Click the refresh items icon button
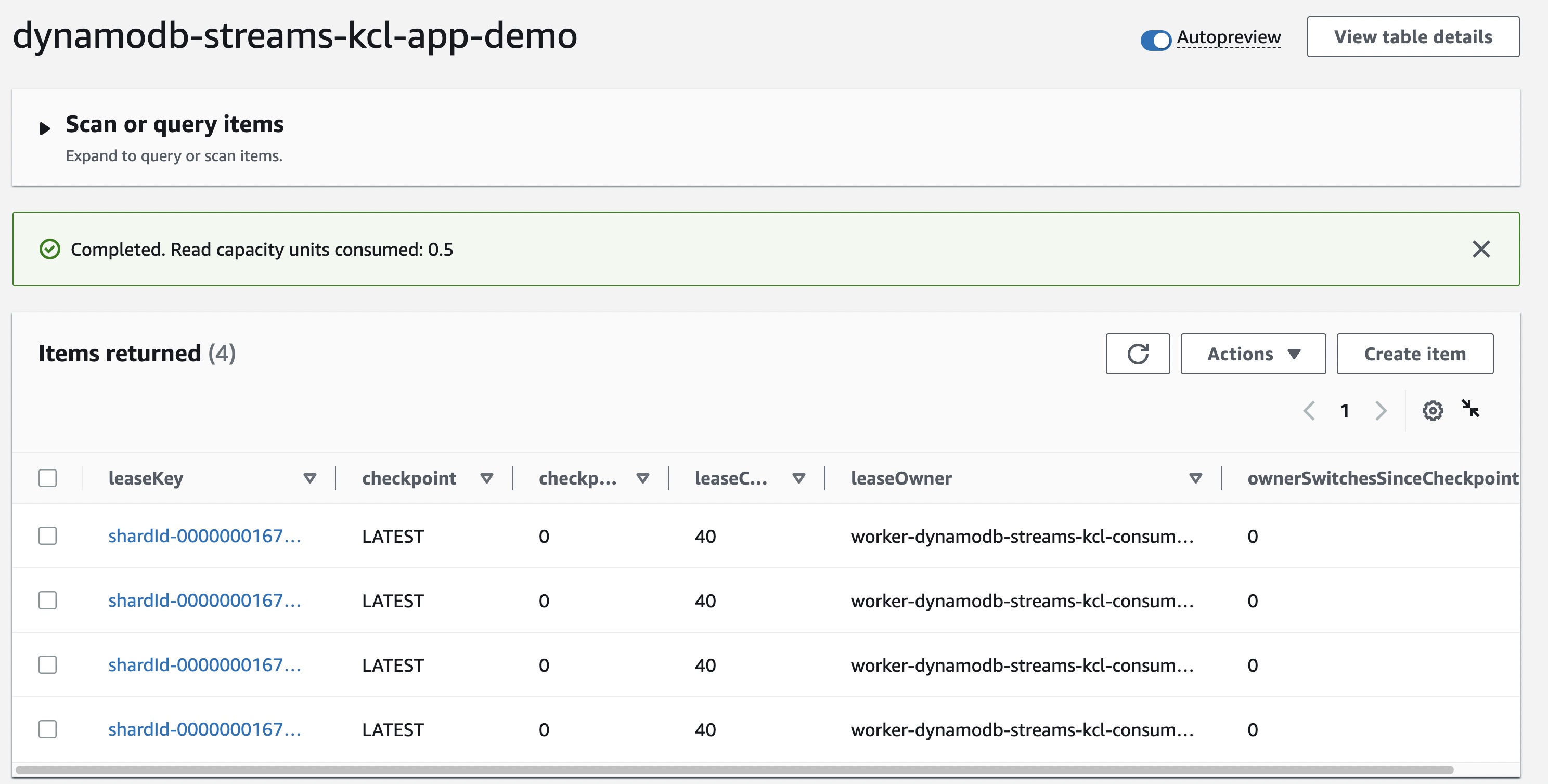Screen dimensions: 1548x784 pyautogui.click(x=1137, y=354)
